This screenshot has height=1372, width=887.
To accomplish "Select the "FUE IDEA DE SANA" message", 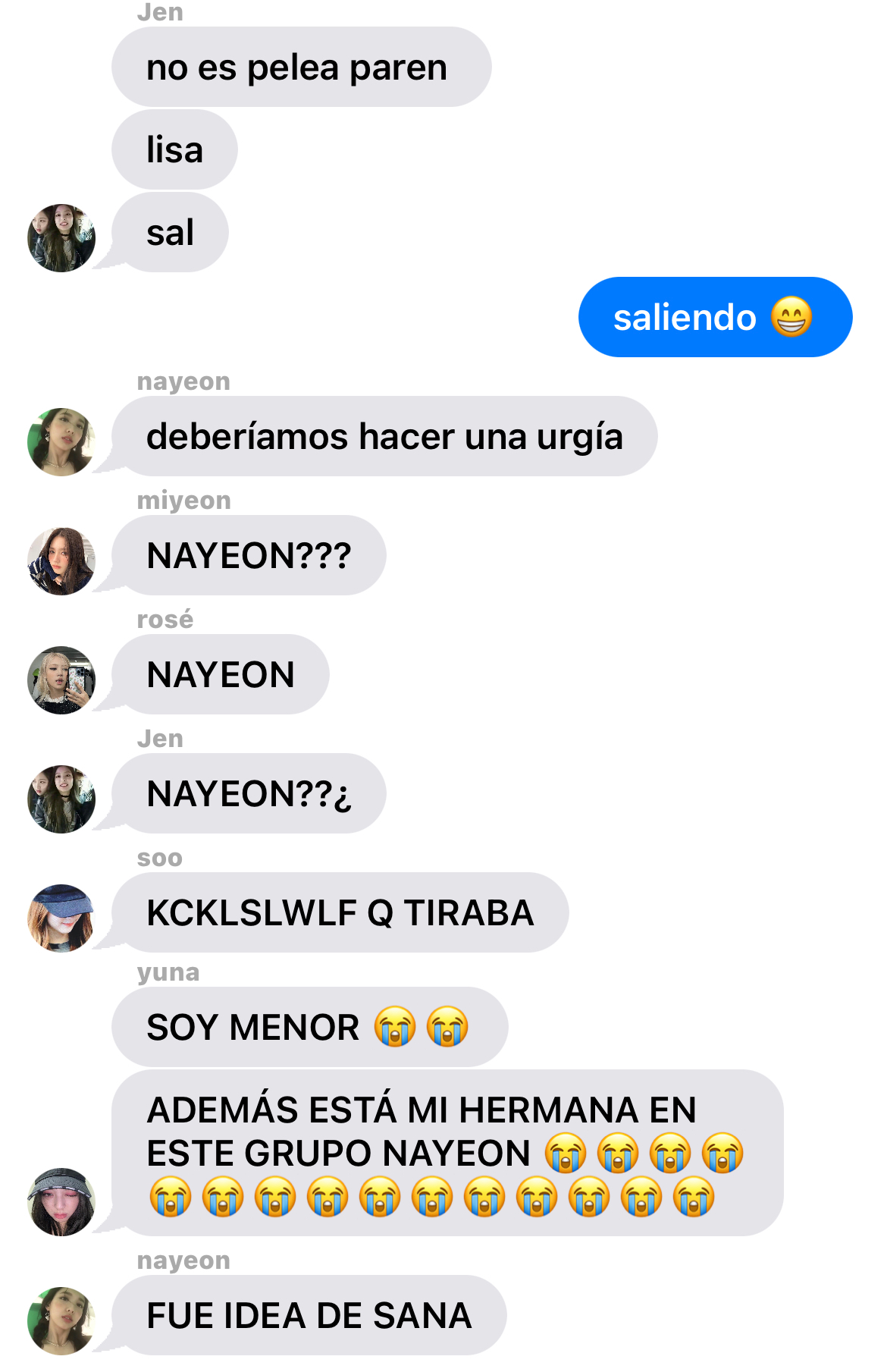I will coord(309,1315).
